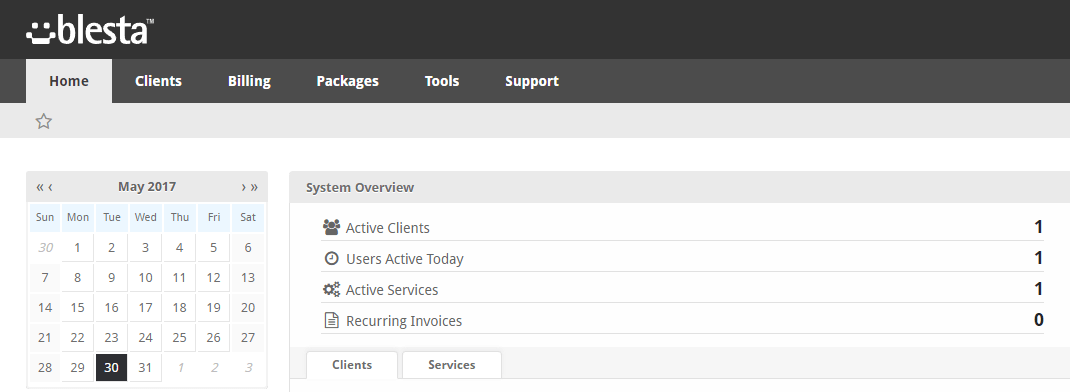Select May 15 in calendar
Viewport: 1070px width, 392px height.
click(78, 307)
